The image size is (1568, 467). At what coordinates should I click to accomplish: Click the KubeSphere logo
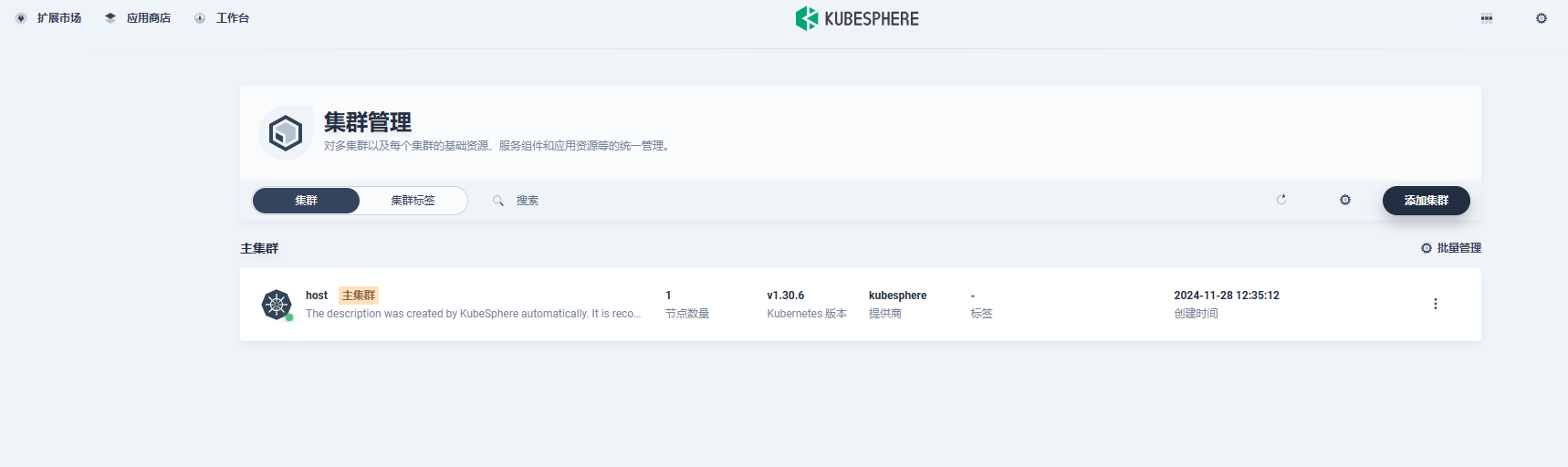click(x=857, y=18)
